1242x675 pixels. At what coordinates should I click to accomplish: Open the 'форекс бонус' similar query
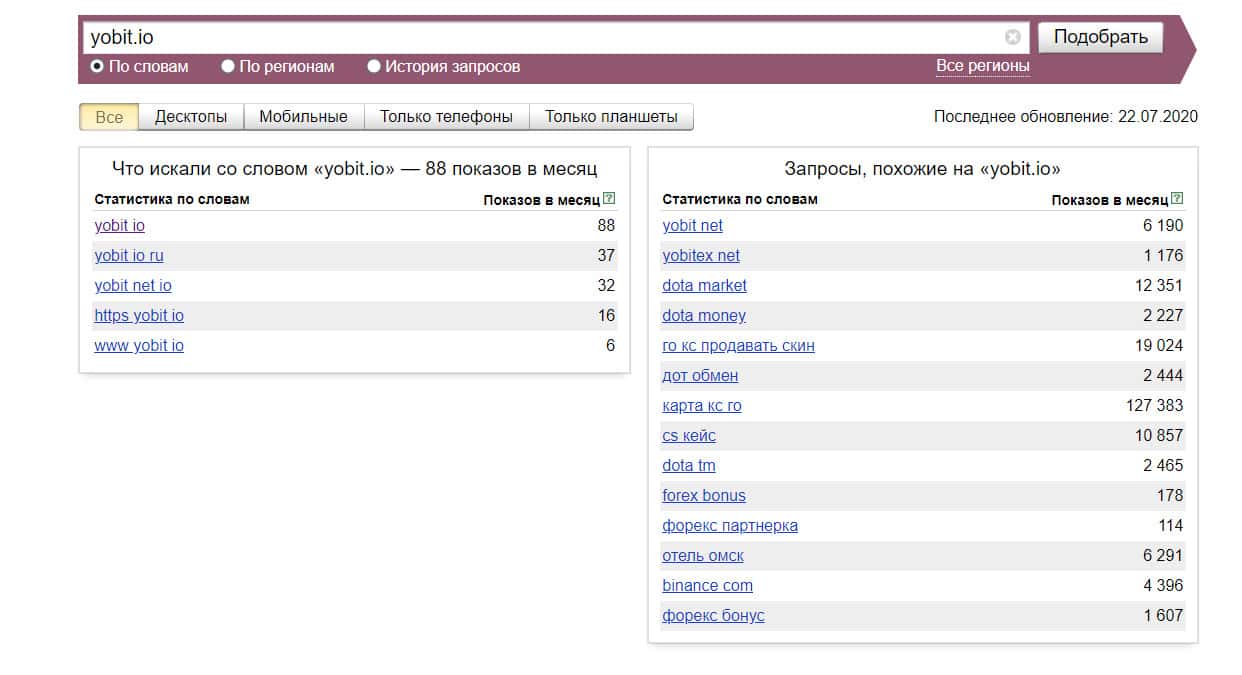pyautogui.click(x=713, y=616)
